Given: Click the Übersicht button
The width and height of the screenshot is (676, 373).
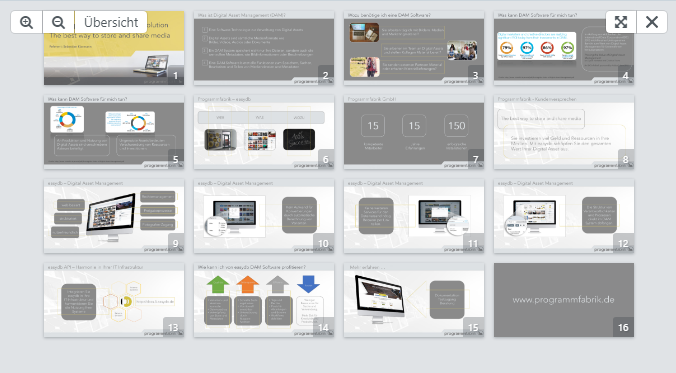Looking at the screenshot, I should pyautogui.click(x=111, y=22).
